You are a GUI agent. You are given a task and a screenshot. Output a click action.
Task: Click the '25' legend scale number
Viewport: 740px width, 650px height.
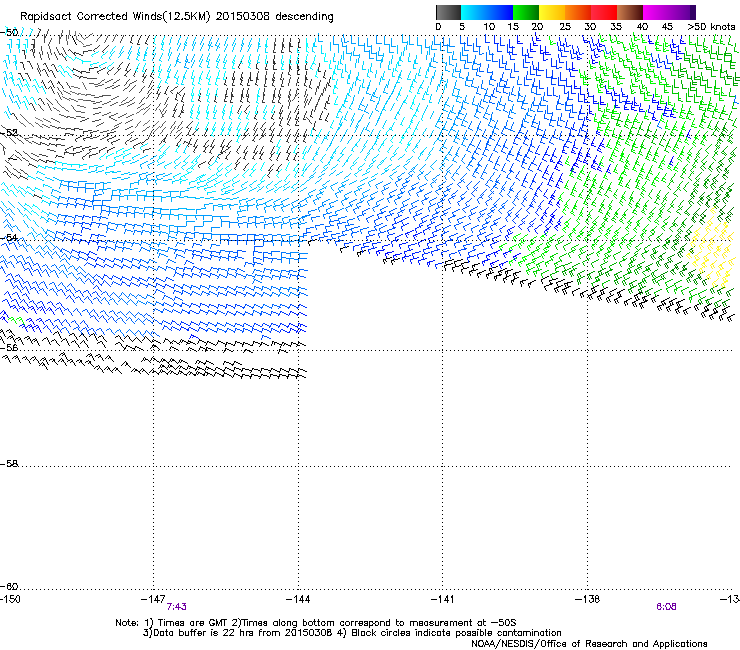565,27
